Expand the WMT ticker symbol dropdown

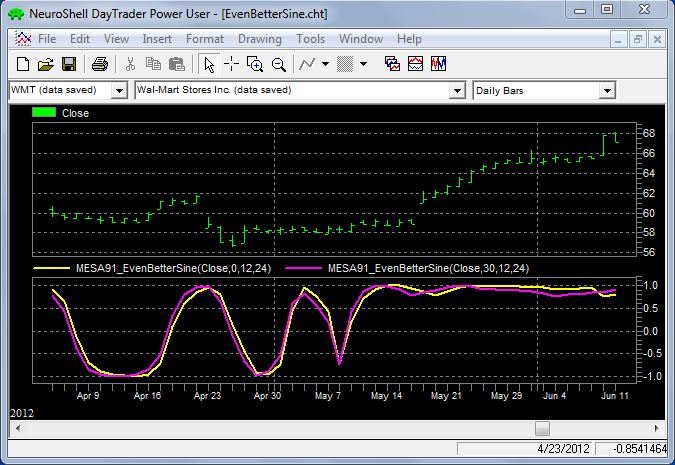tap(119, 91)
